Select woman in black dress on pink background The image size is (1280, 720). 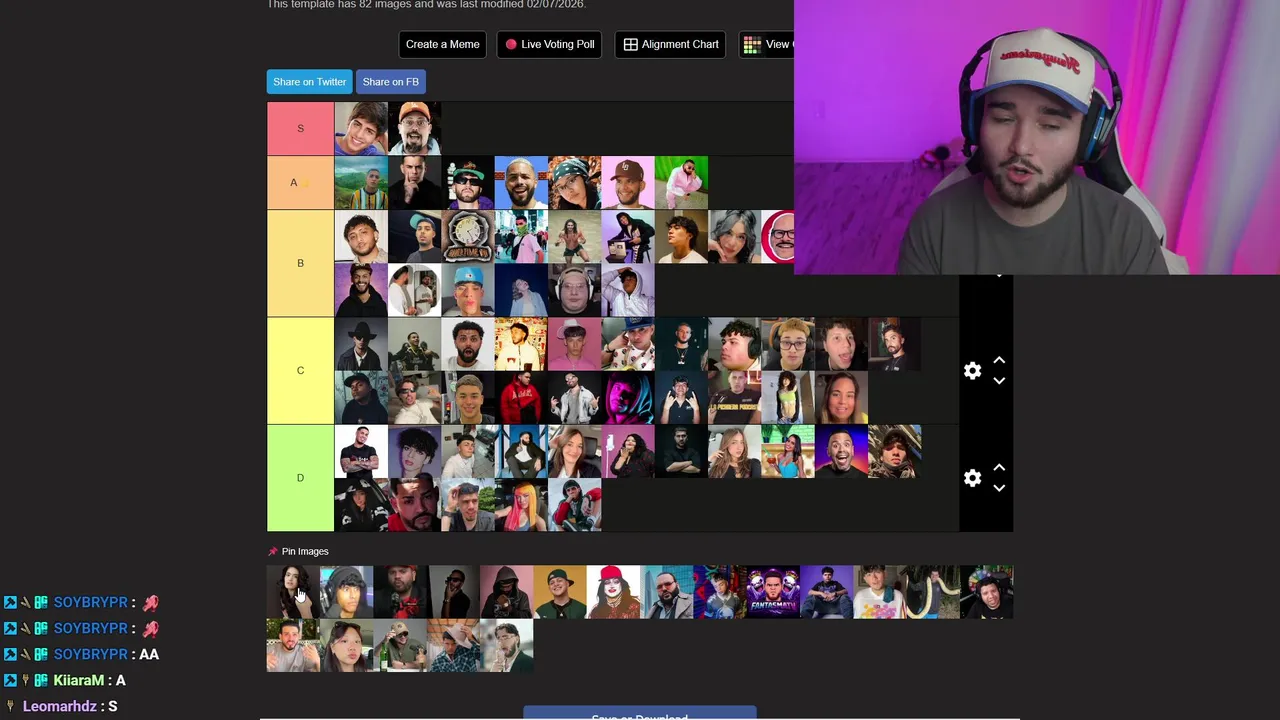point(628,452)
